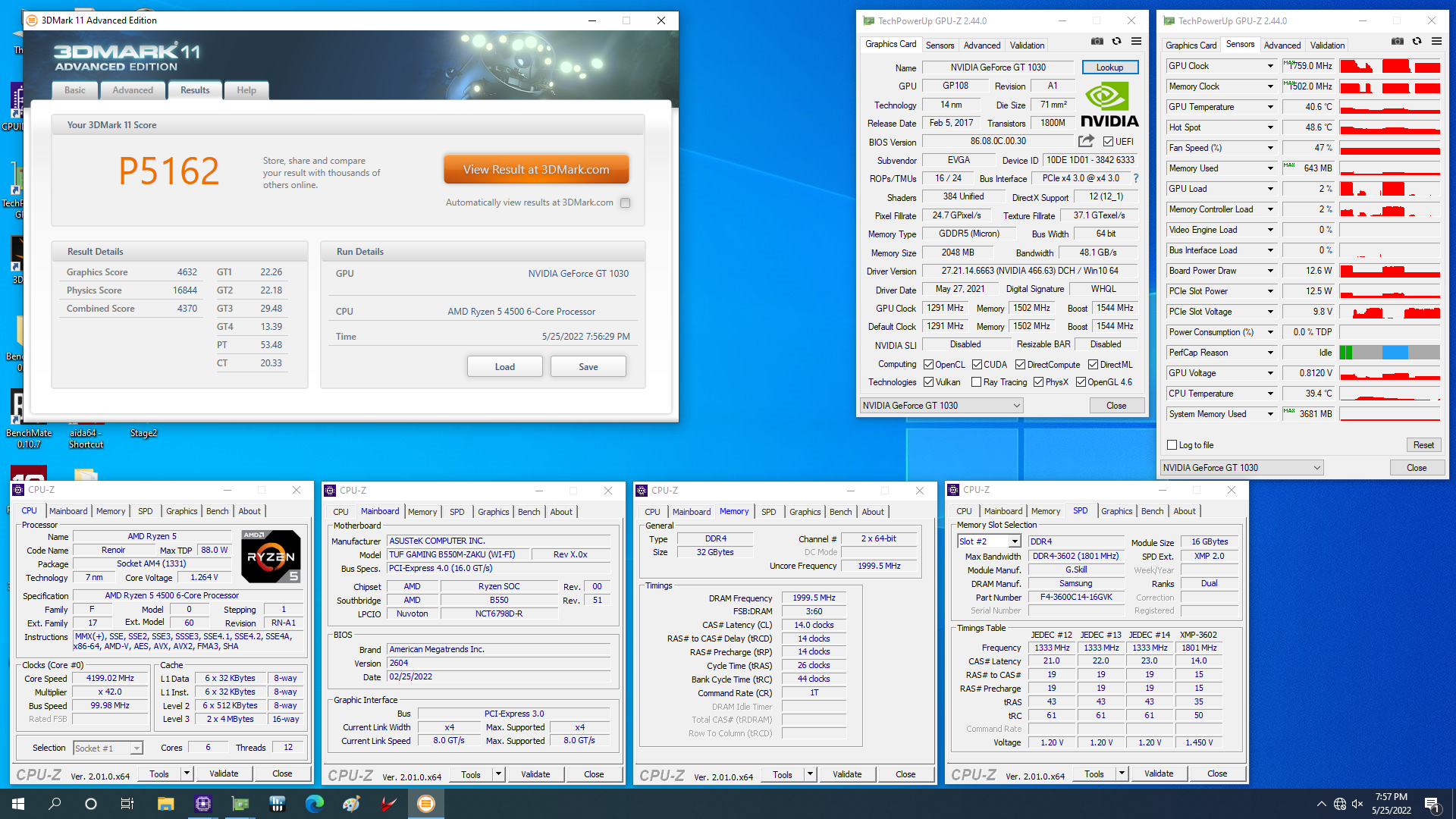Screen dimensions: 1456x819
Task: Click View Result at 3DMark.com button
Action: click(x=536, y=170)
